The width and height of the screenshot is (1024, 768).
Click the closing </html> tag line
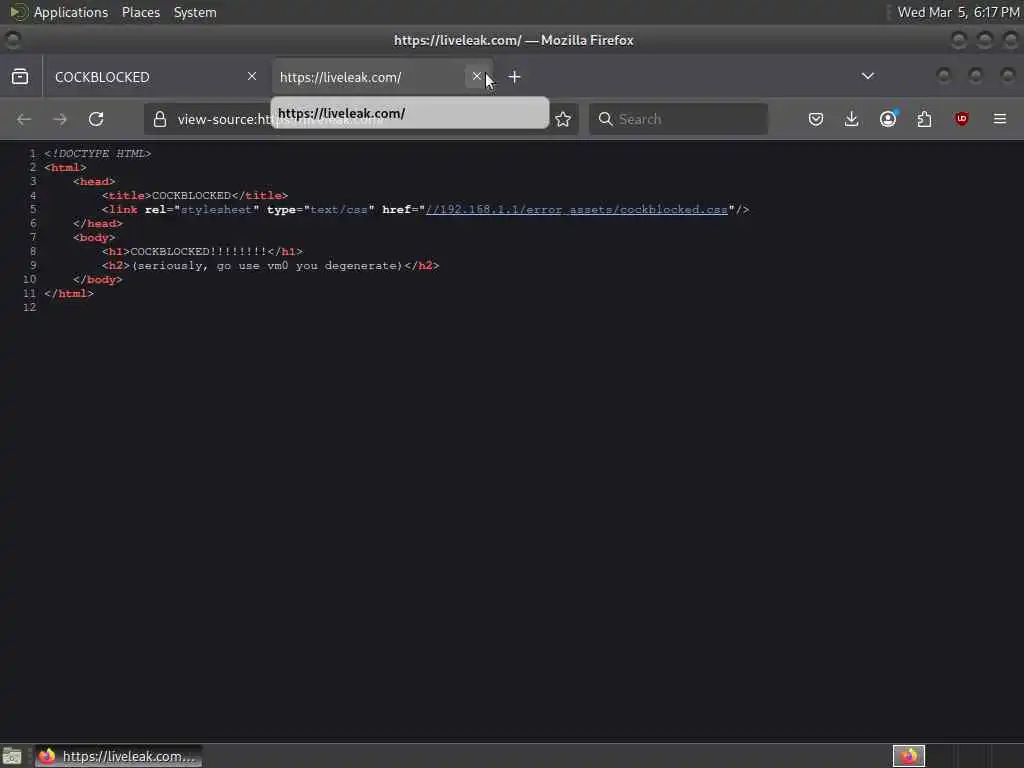click(x=69, y=294)
